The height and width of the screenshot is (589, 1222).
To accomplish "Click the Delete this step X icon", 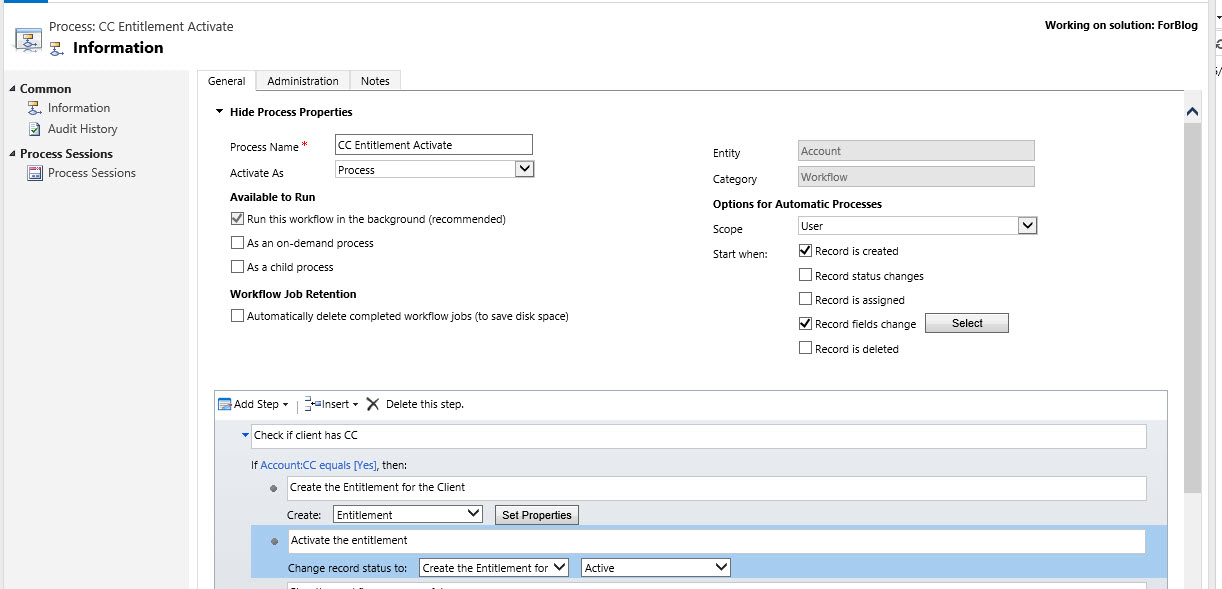I will (x=373, y=404).
